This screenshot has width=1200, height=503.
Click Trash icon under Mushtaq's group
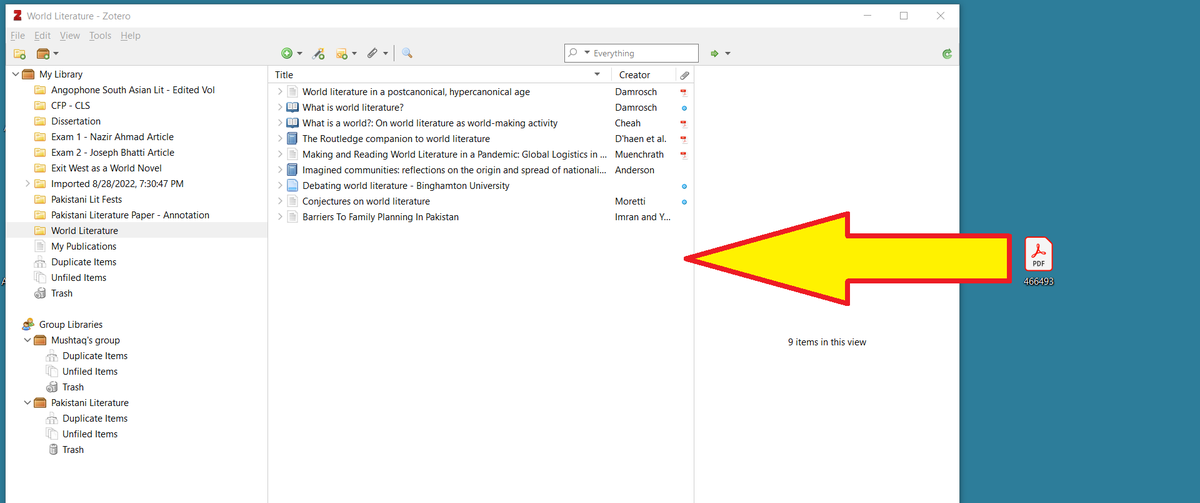click(52, 387)
